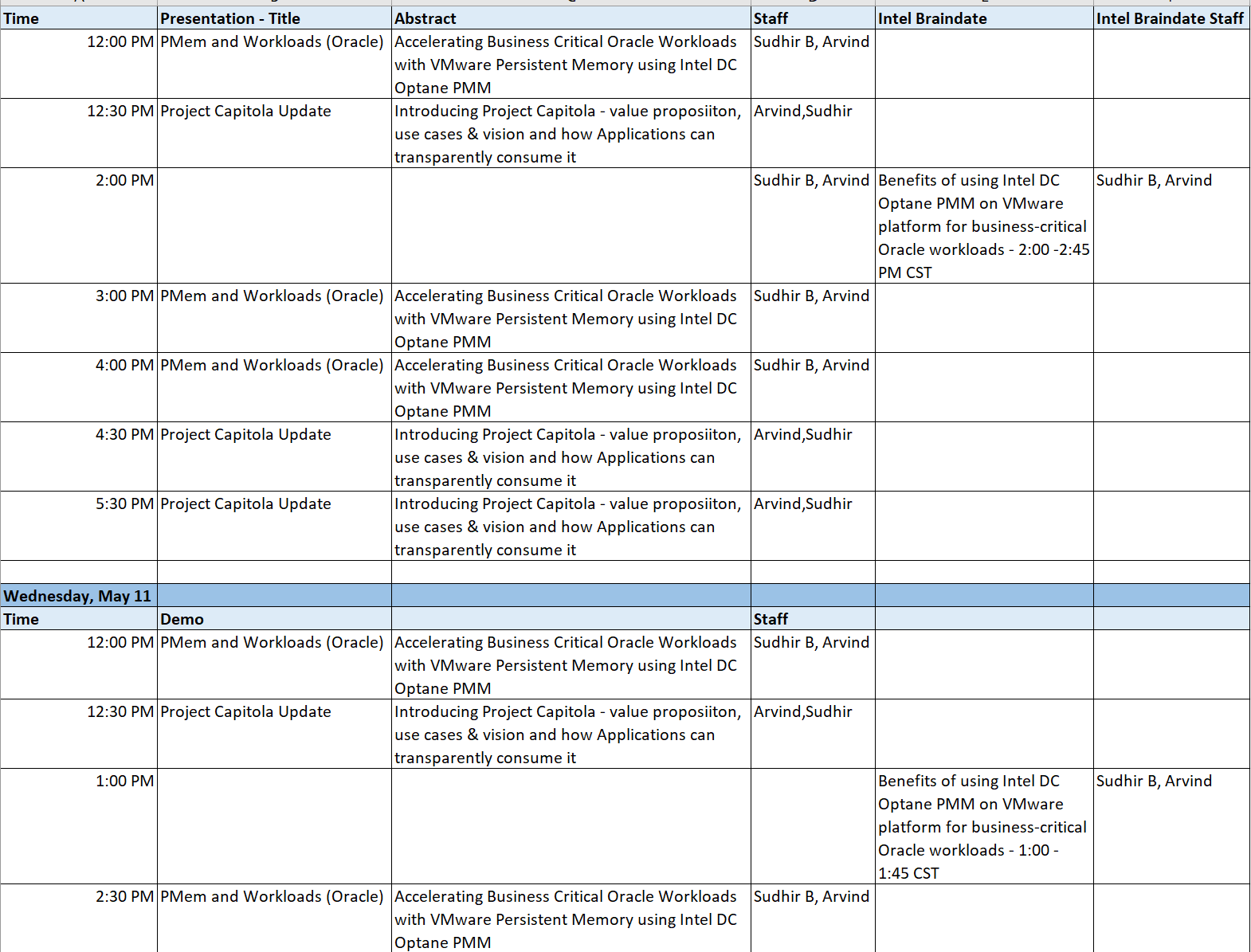Click the '4:30 PM' time cell
Viewport: 1251px width, 952px height.
coord(79,456)
